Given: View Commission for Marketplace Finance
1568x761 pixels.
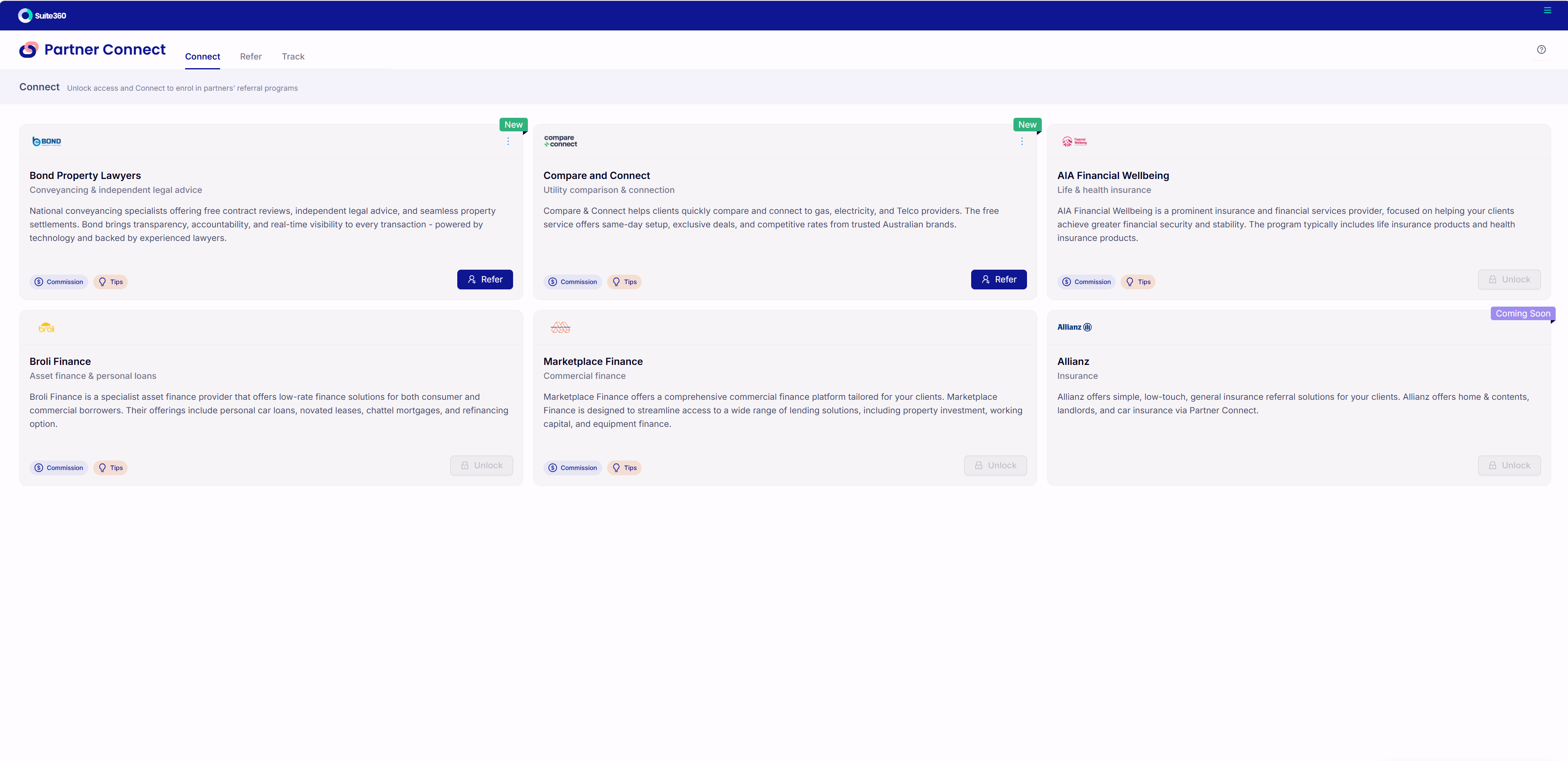Looking at the screenshot, I should (572, 468).
